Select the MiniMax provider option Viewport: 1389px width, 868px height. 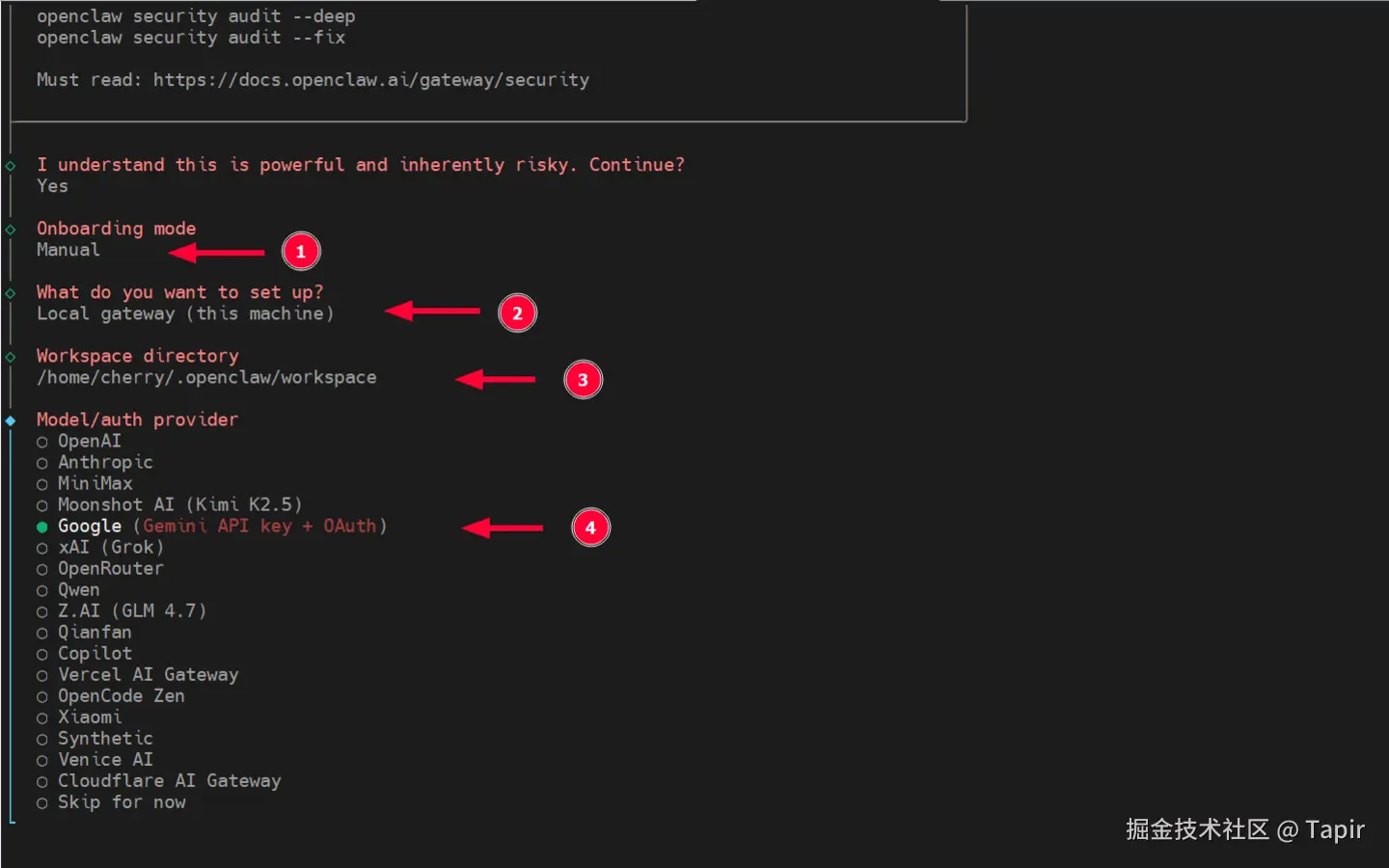click(95, 483)
